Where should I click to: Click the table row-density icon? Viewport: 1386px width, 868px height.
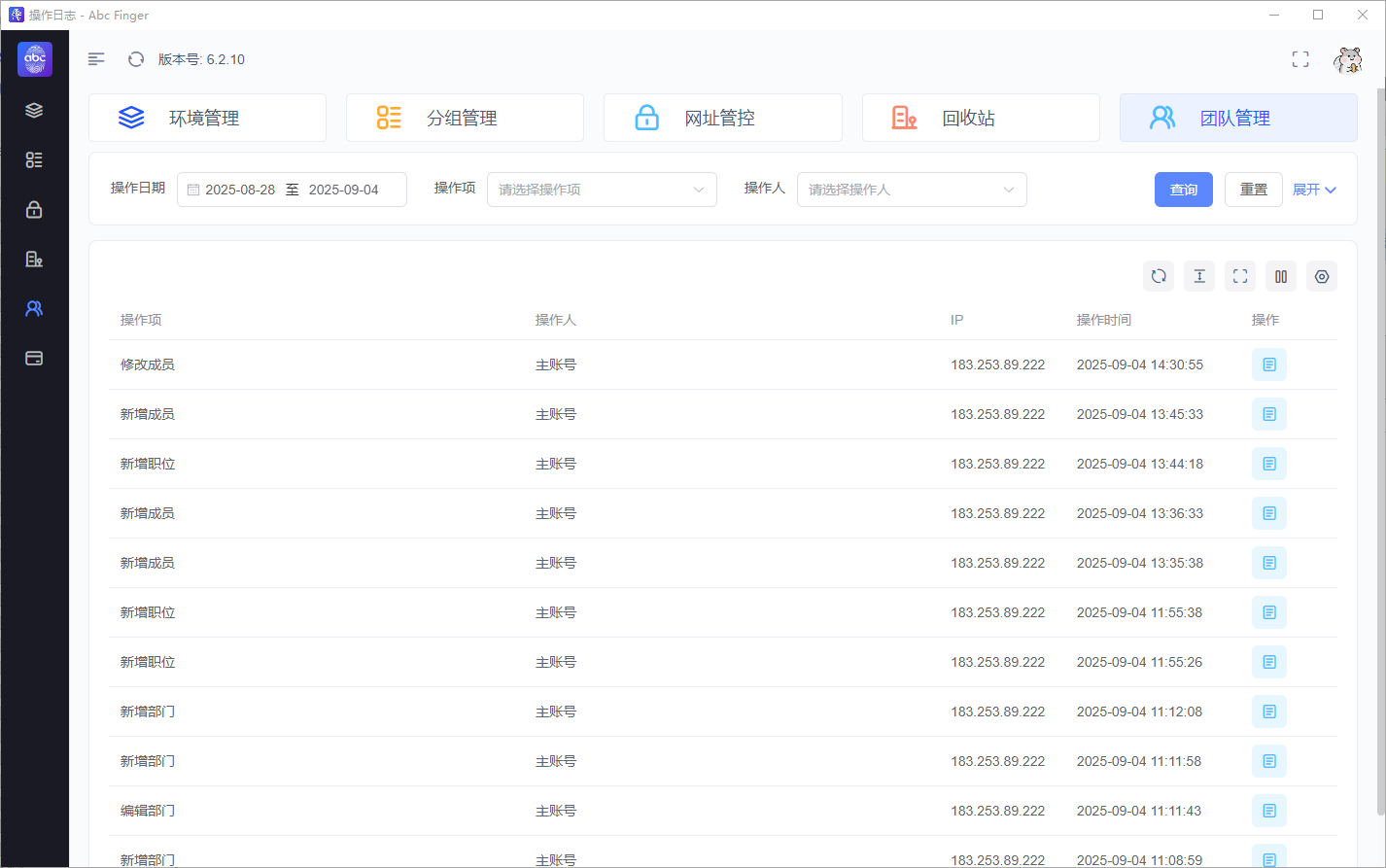pos(1199,276)
